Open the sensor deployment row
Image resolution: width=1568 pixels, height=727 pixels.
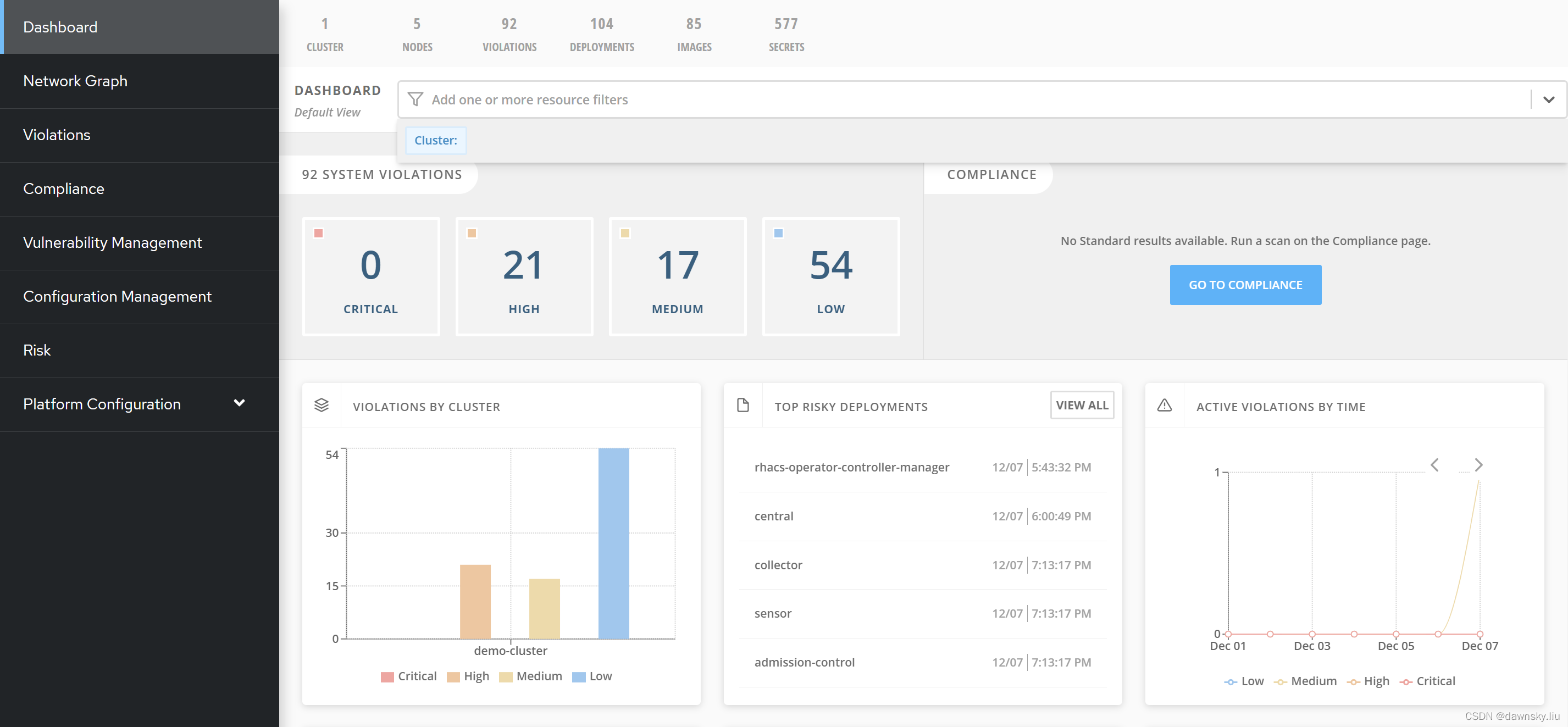point(923,613)
